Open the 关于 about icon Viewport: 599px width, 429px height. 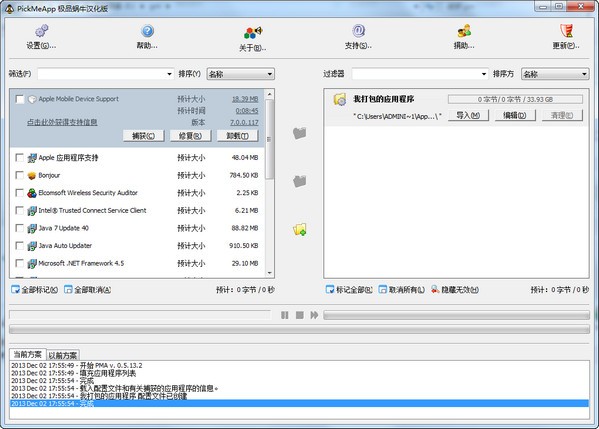(253, 32)
